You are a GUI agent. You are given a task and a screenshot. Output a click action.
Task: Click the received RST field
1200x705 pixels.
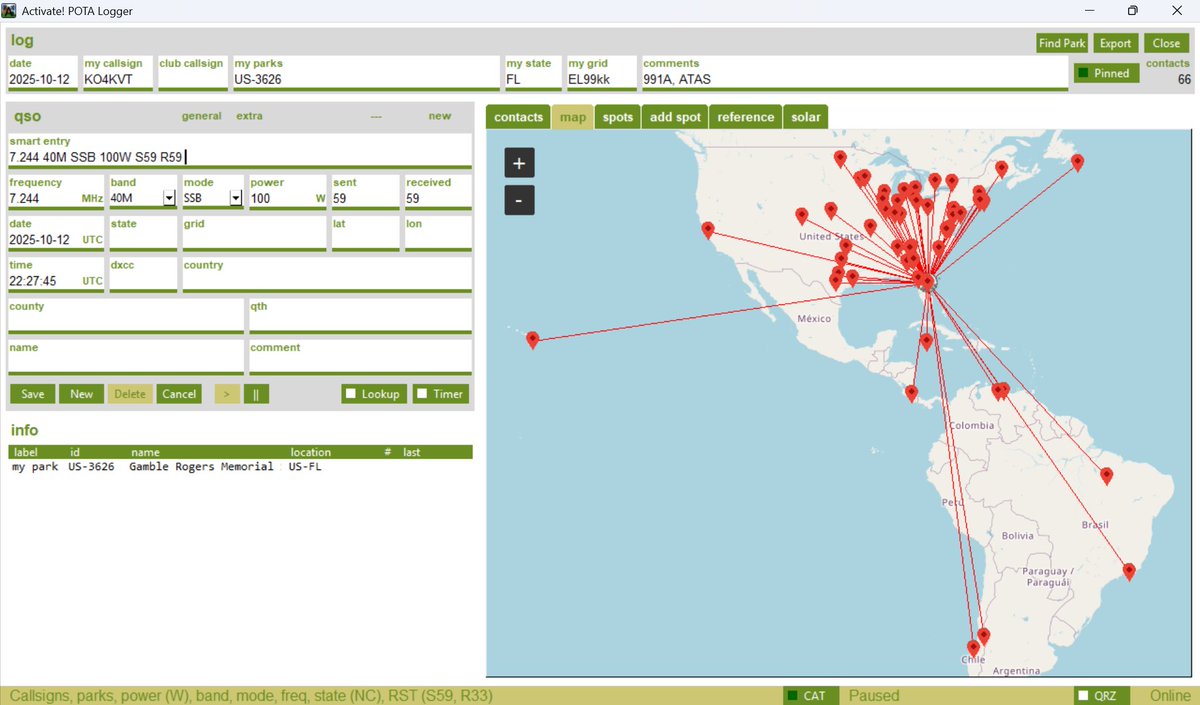tap(437, 199)
